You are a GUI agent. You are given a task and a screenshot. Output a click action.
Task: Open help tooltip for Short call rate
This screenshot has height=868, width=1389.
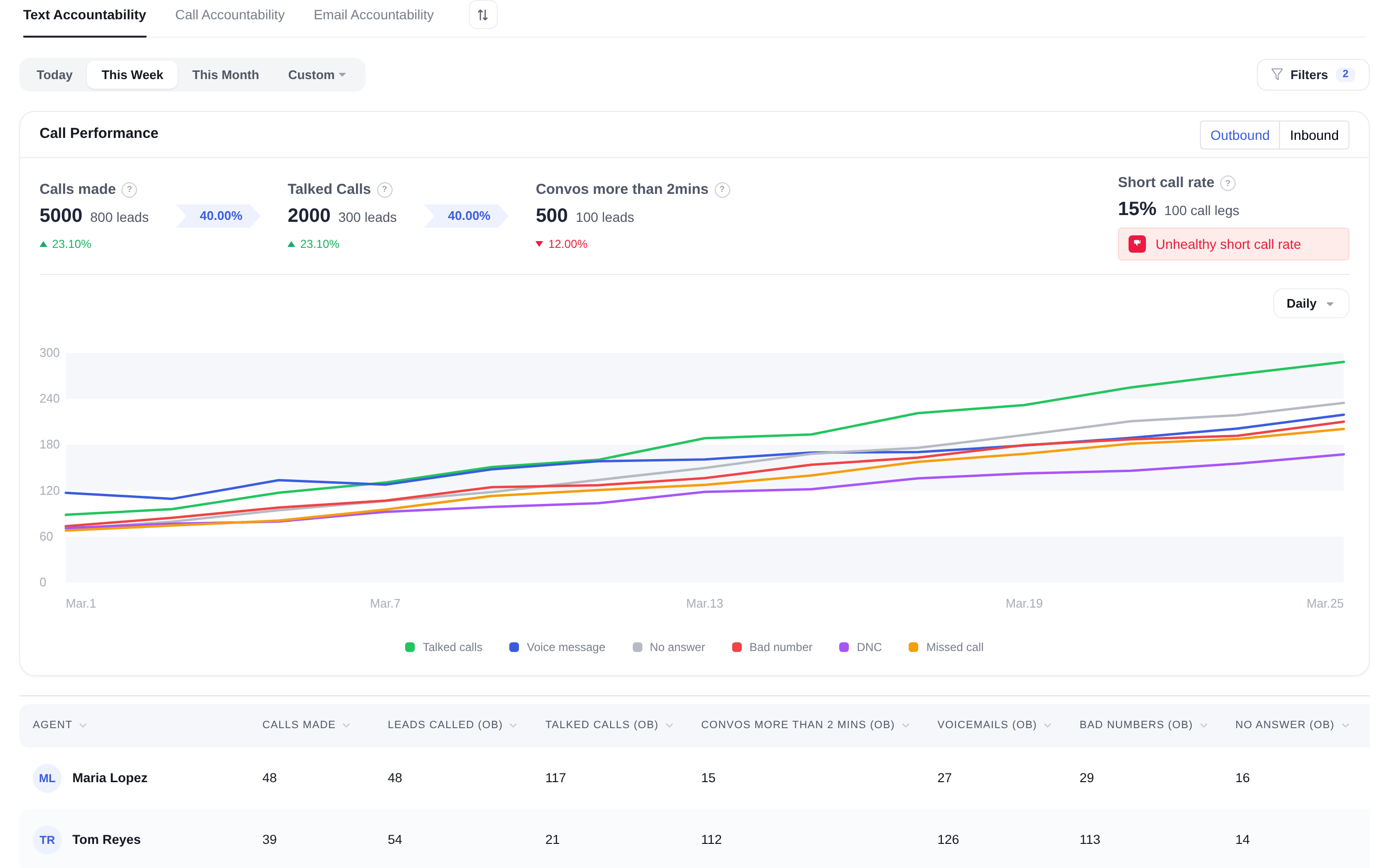click(1228, 183)
